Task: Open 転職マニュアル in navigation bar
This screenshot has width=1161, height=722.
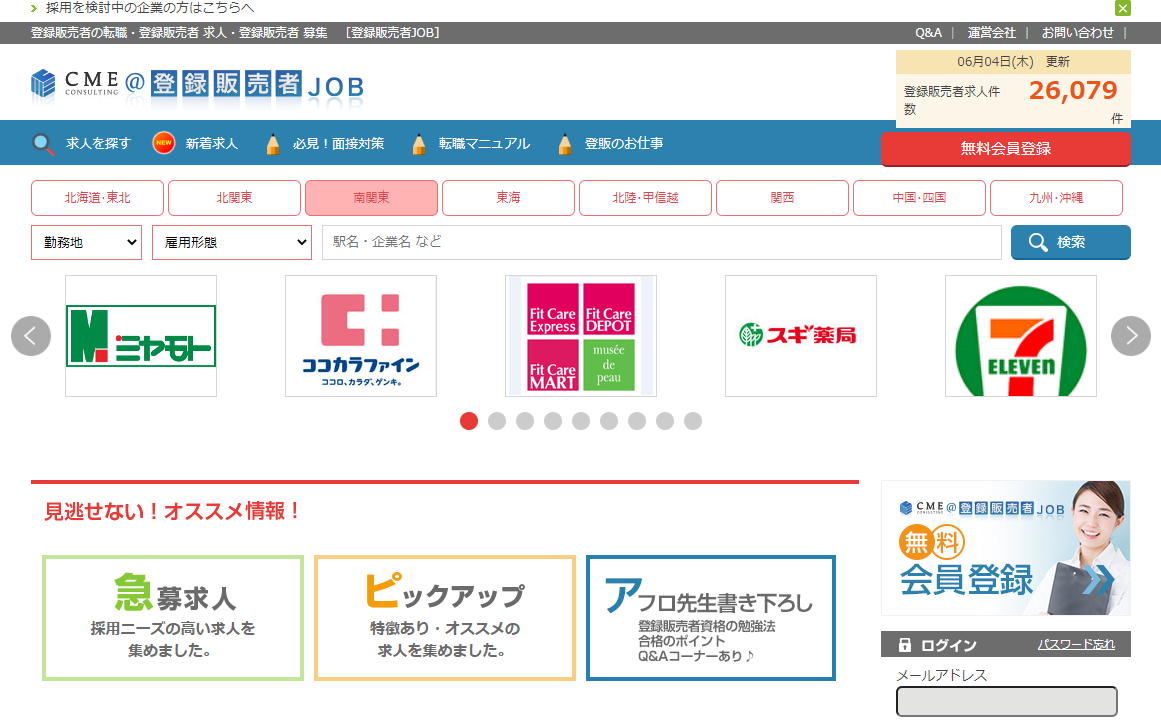Action: pos(484,144)
